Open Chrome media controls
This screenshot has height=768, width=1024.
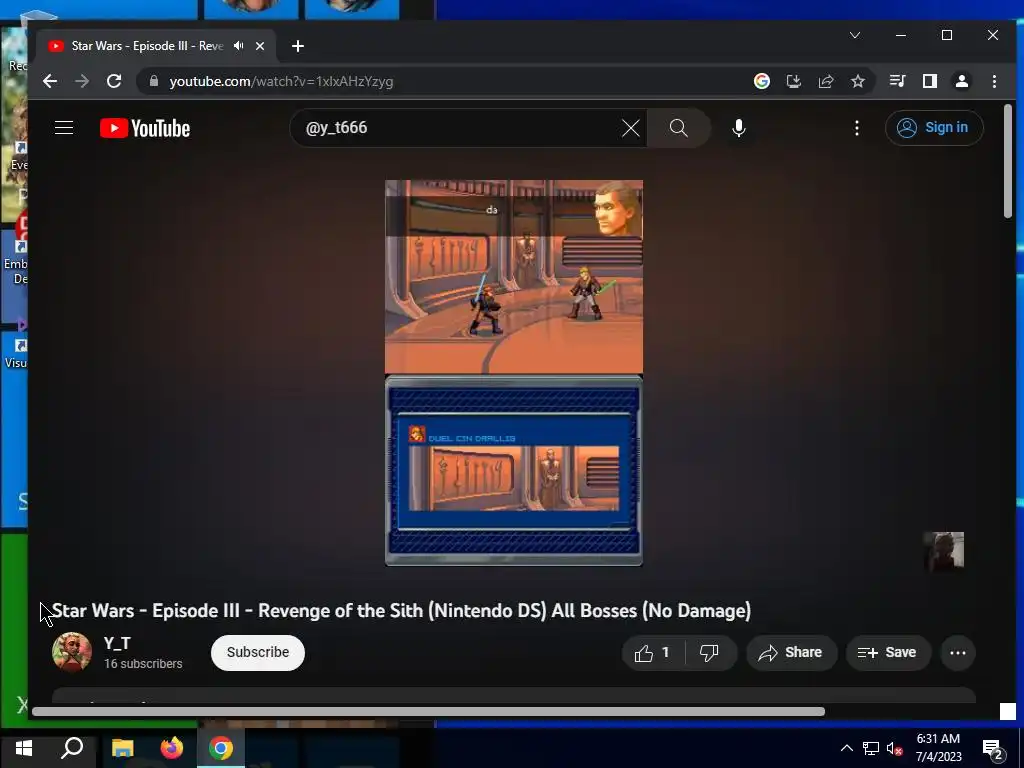click(897, 81)
